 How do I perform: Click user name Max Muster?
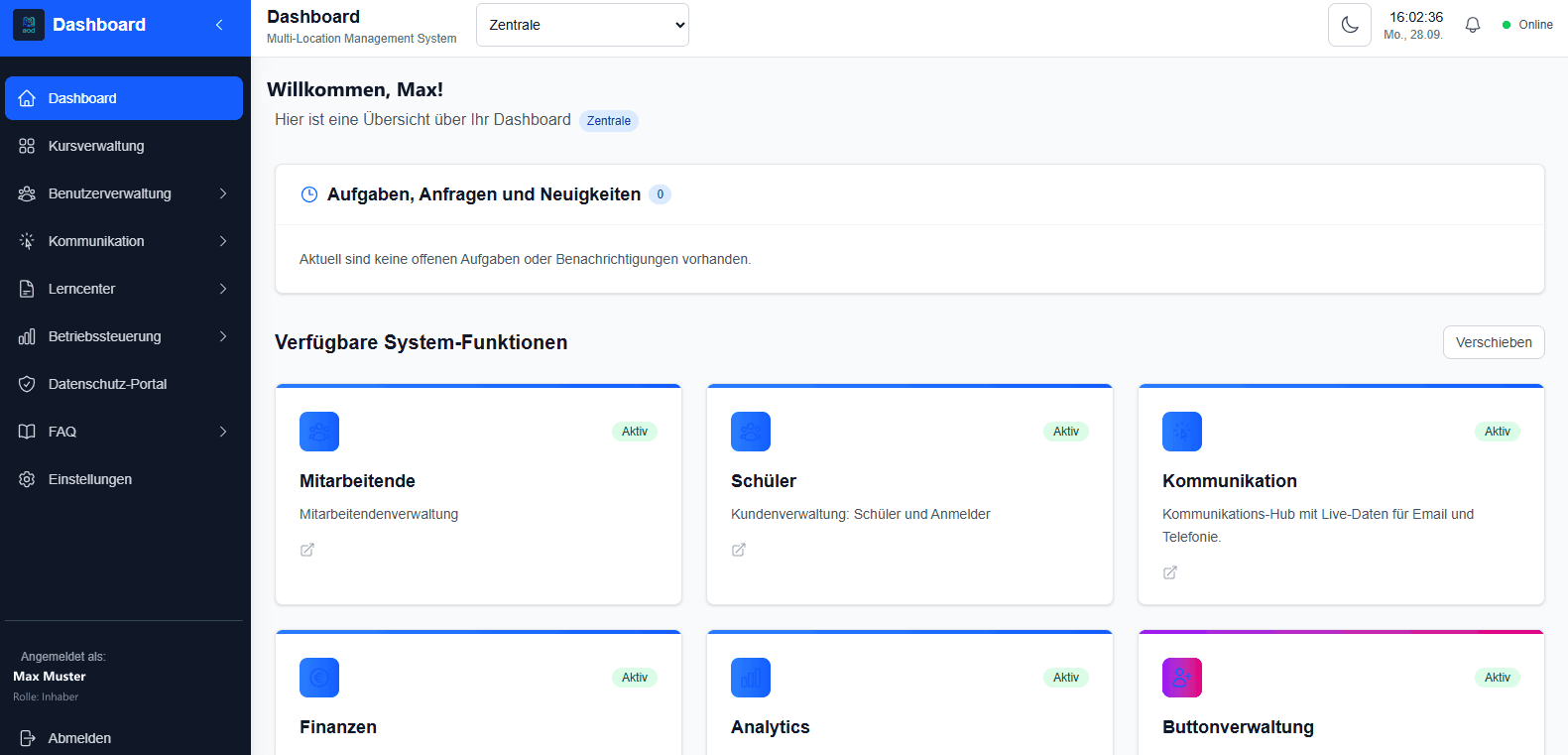tap(50, 677)
